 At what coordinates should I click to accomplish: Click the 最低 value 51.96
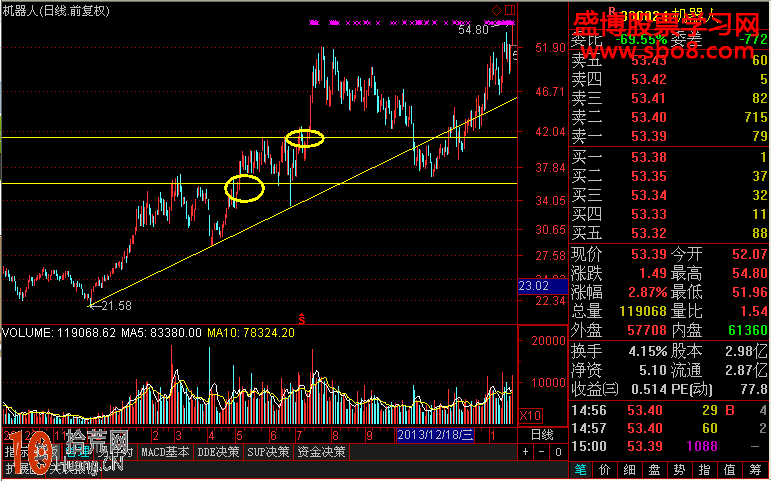coord(750,292)
